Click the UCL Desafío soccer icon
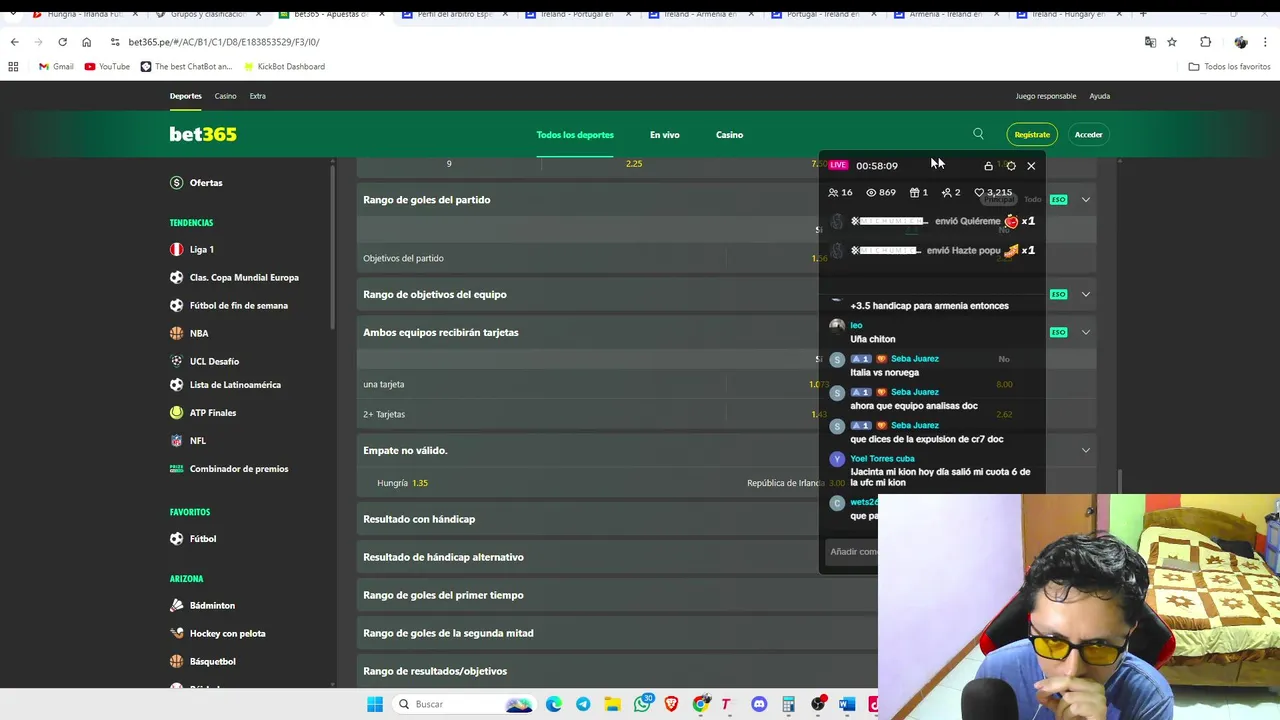 (x=177, y=361)
